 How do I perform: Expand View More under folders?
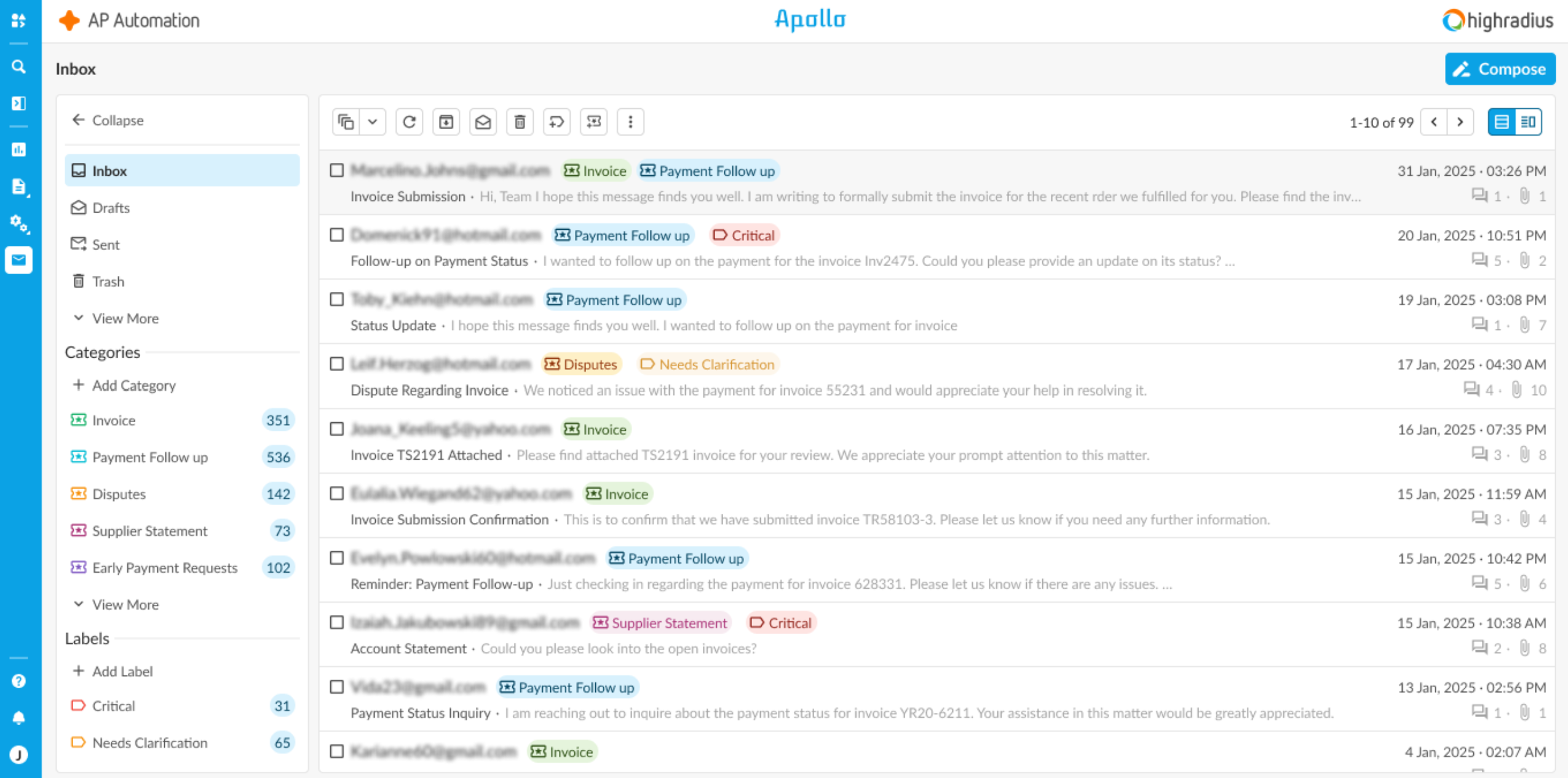(x=125, y=318)
